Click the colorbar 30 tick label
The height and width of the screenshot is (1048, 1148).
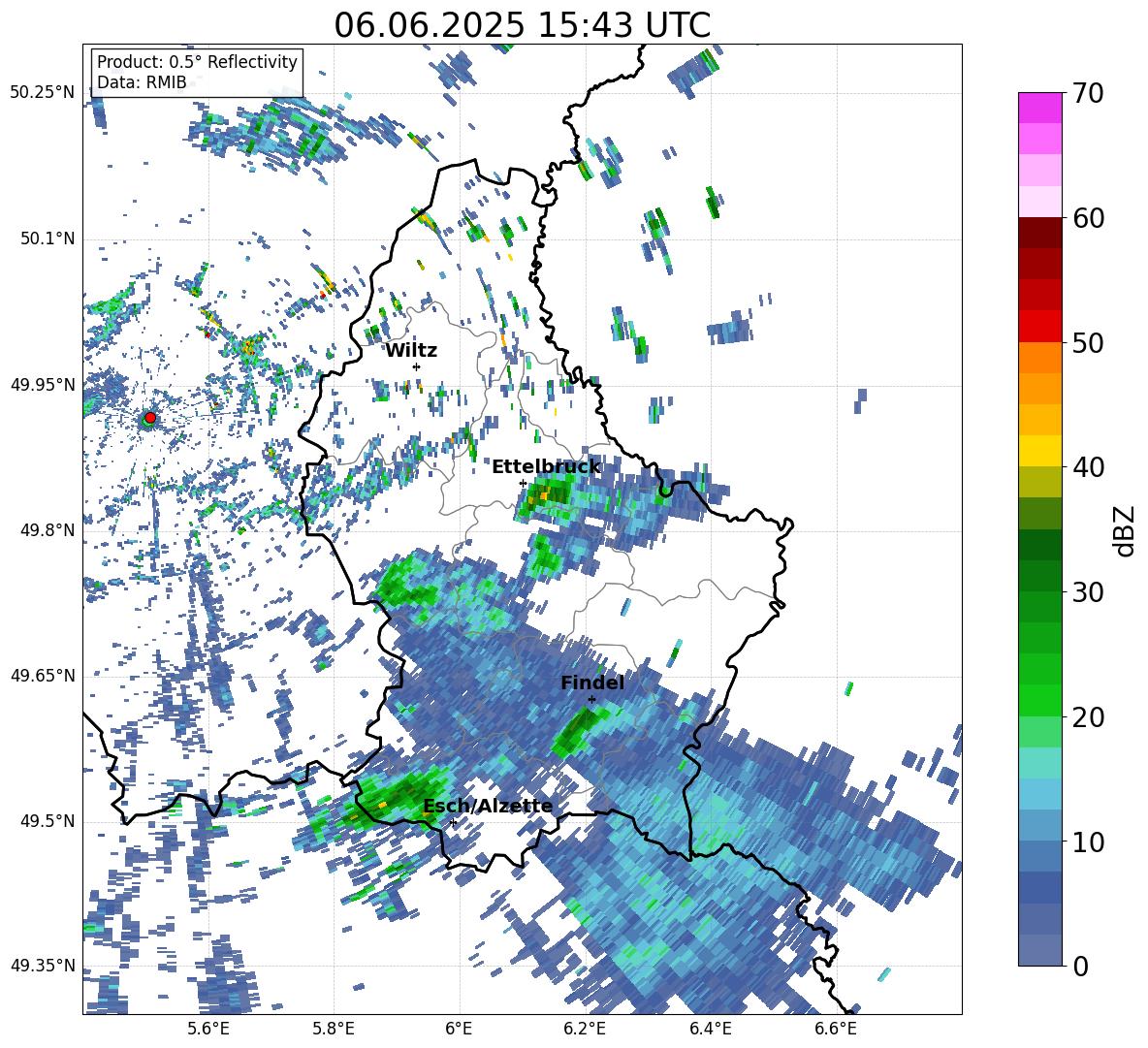[x=1088, y=592]
